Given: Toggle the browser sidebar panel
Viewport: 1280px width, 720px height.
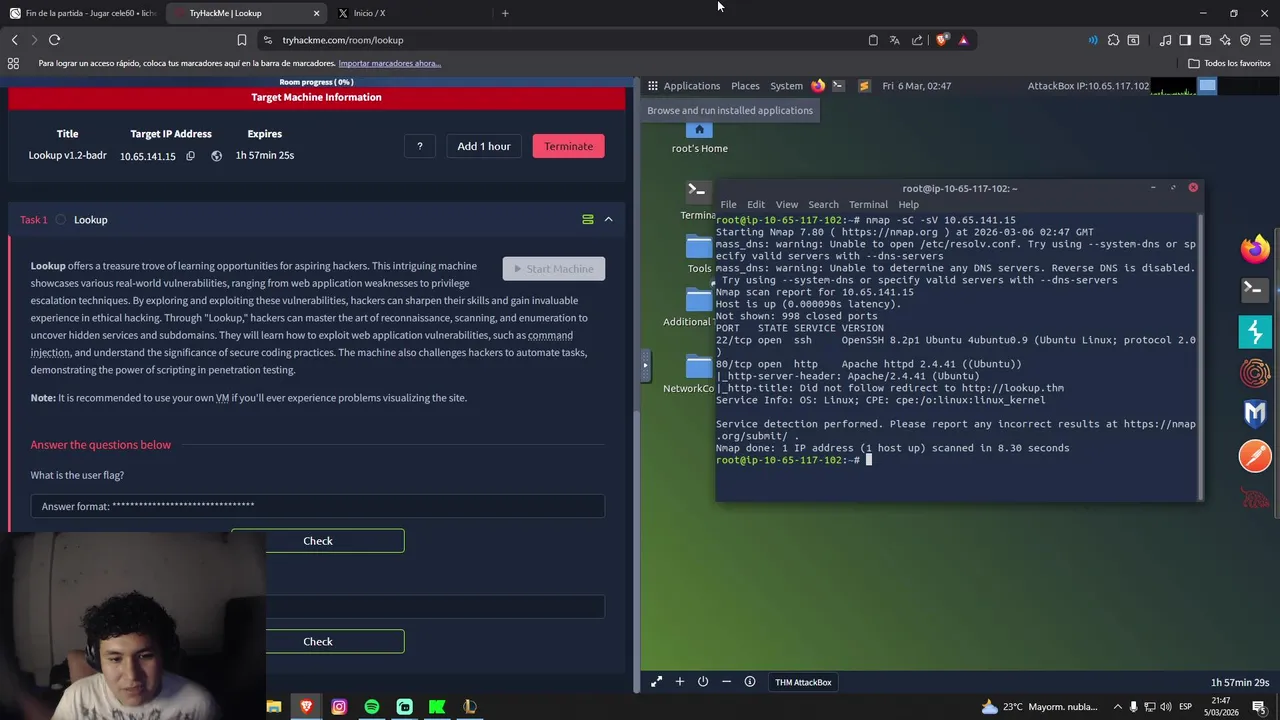Looking at the screenshot, I should pos(1185,40).
